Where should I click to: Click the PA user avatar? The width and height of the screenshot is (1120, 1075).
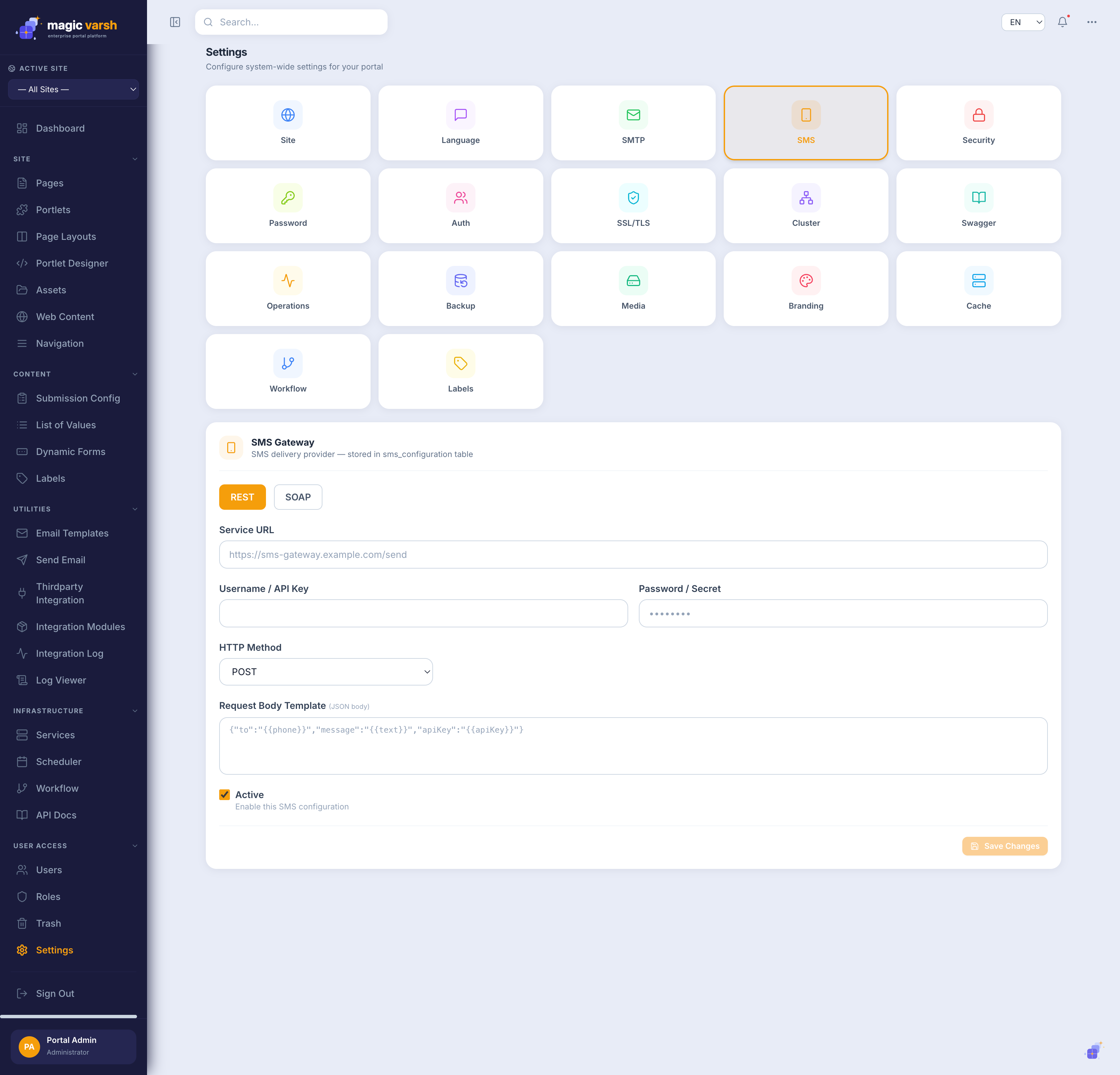[29, 1047]
